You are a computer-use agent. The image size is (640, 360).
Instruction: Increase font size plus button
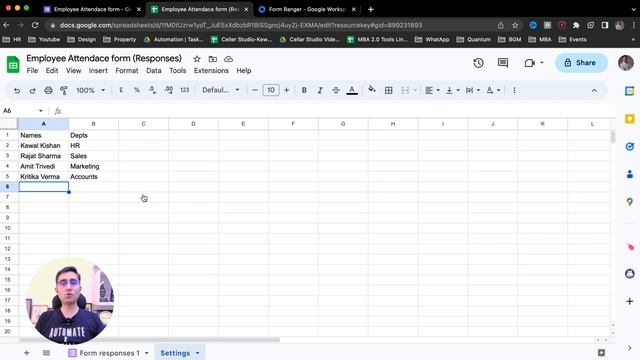click(287, 90)
